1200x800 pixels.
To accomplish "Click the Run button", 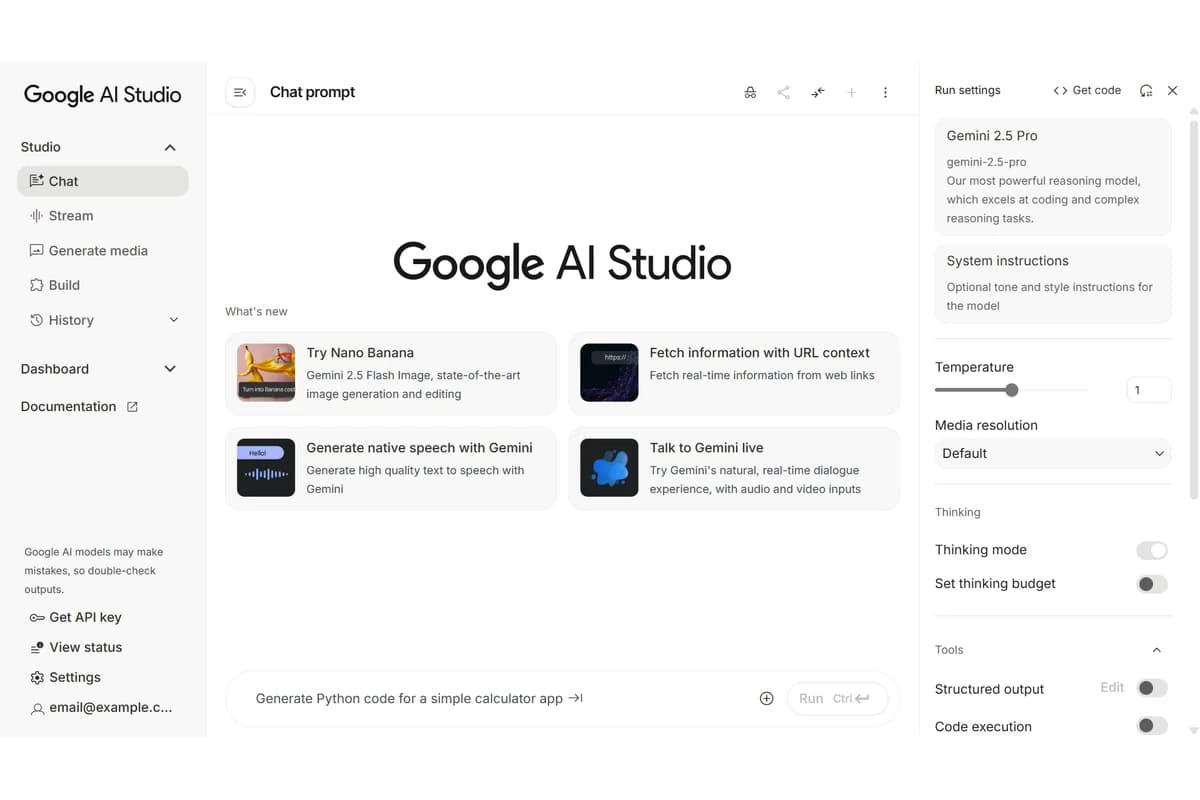I will coord(837,699).
